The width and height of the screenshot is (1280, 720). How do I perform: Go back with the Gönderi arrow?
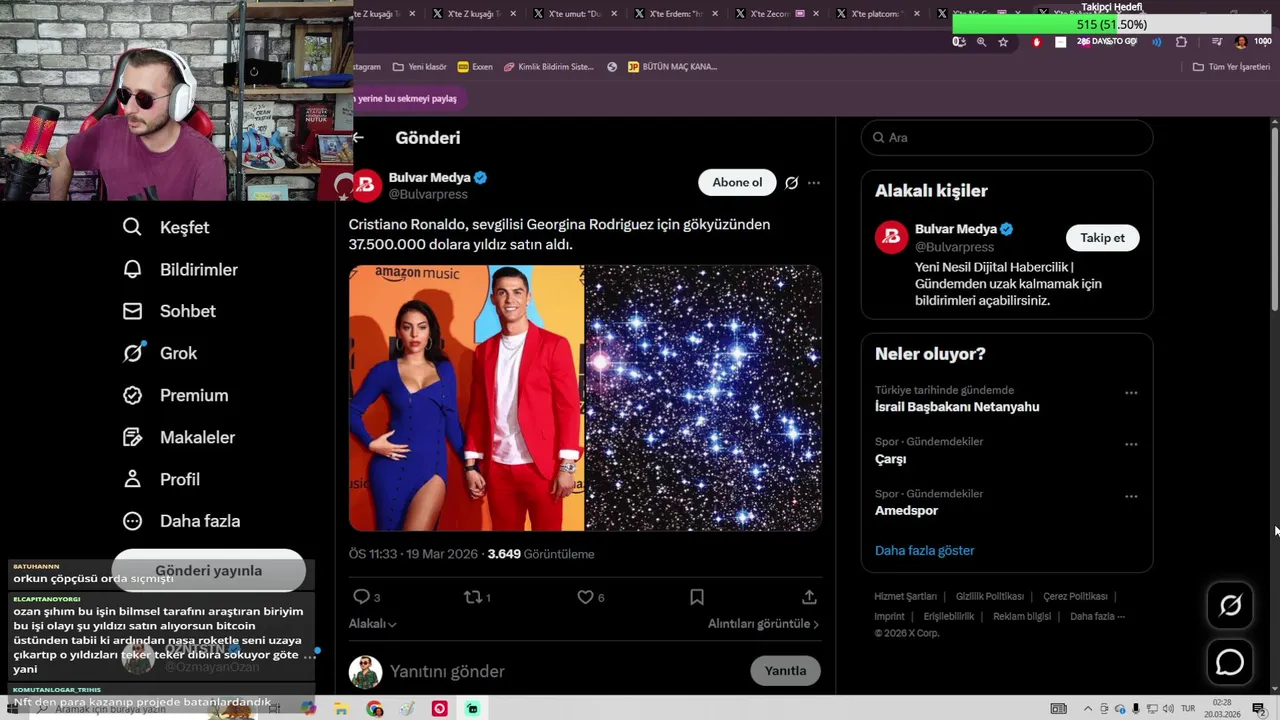[x=358, y=138]
